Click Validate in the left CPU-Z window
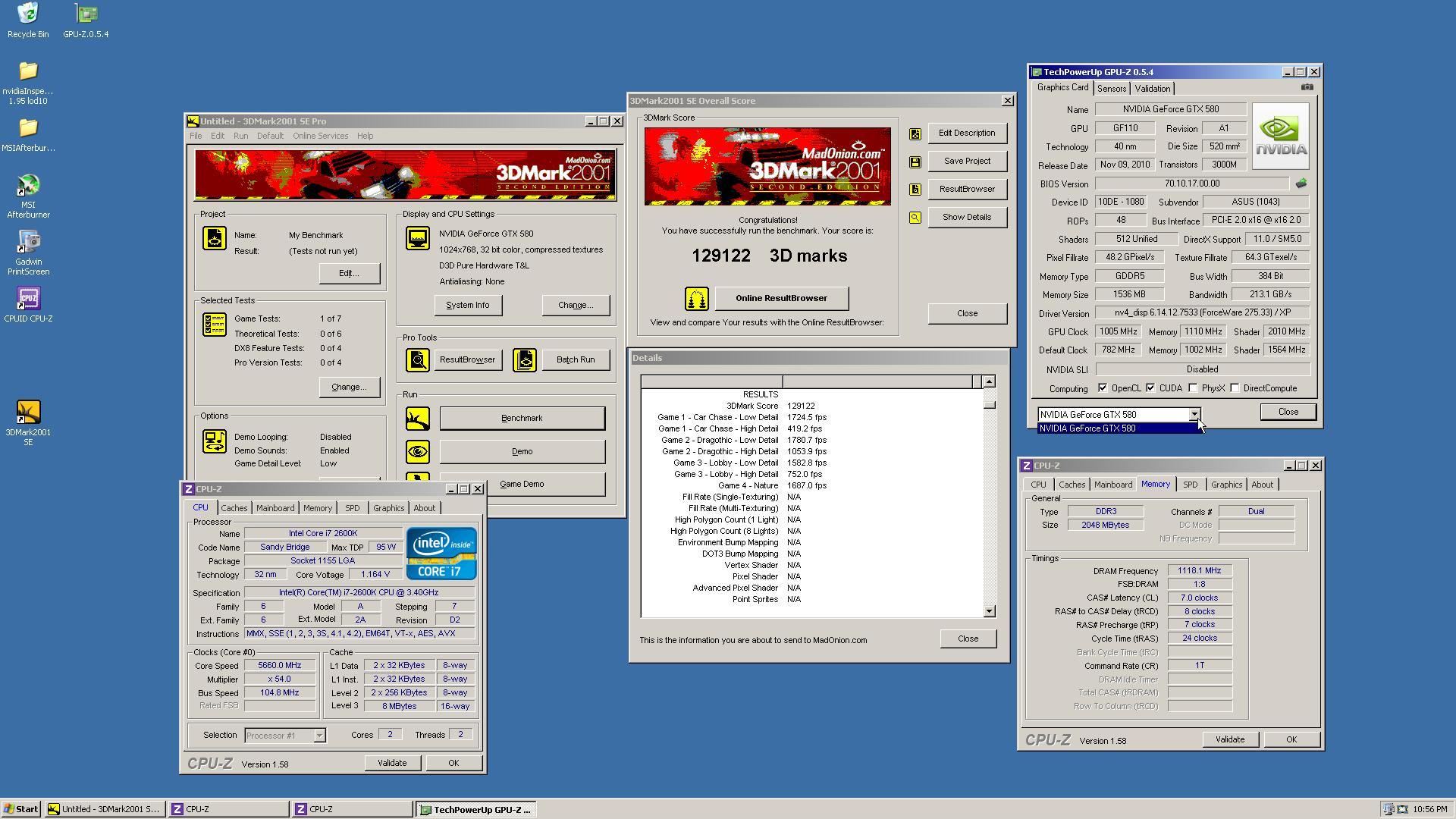Viewport: 1456px width, 819px height. (x=391, y=763)
